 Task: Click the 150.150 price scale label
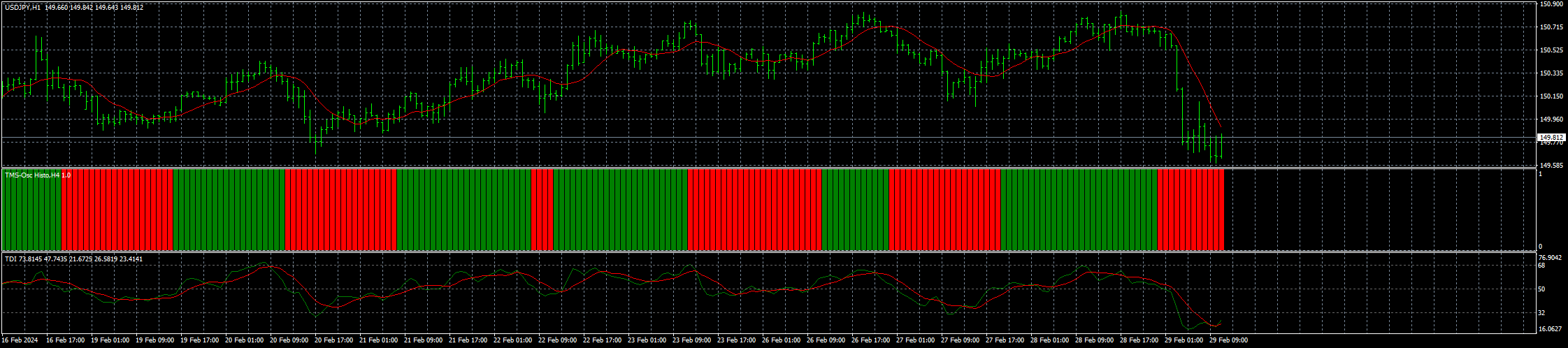point(1551,96)
